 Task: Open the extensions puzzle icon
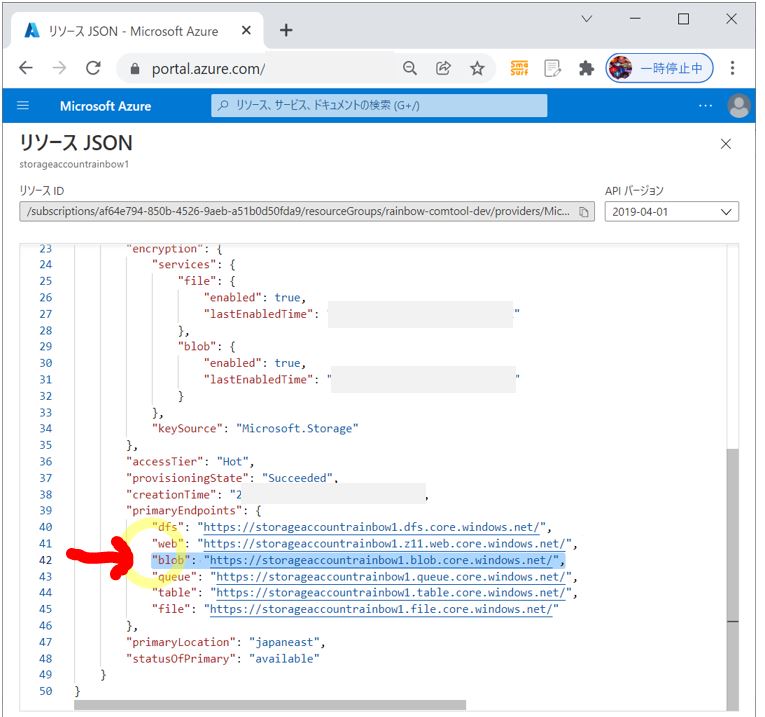[586, 68]
